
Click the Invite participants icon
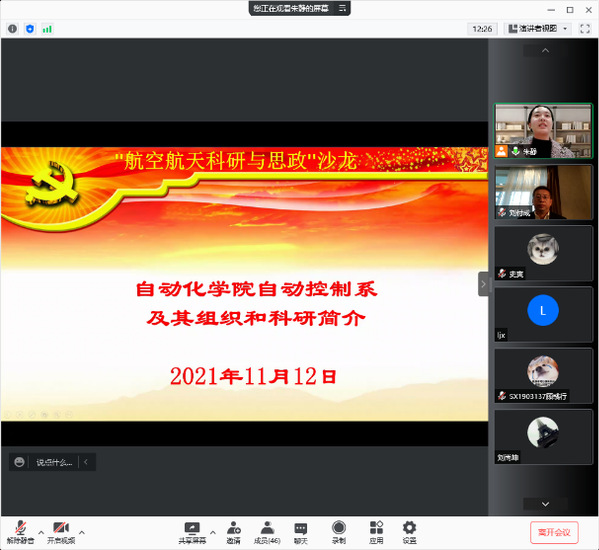tap(233, 533)
